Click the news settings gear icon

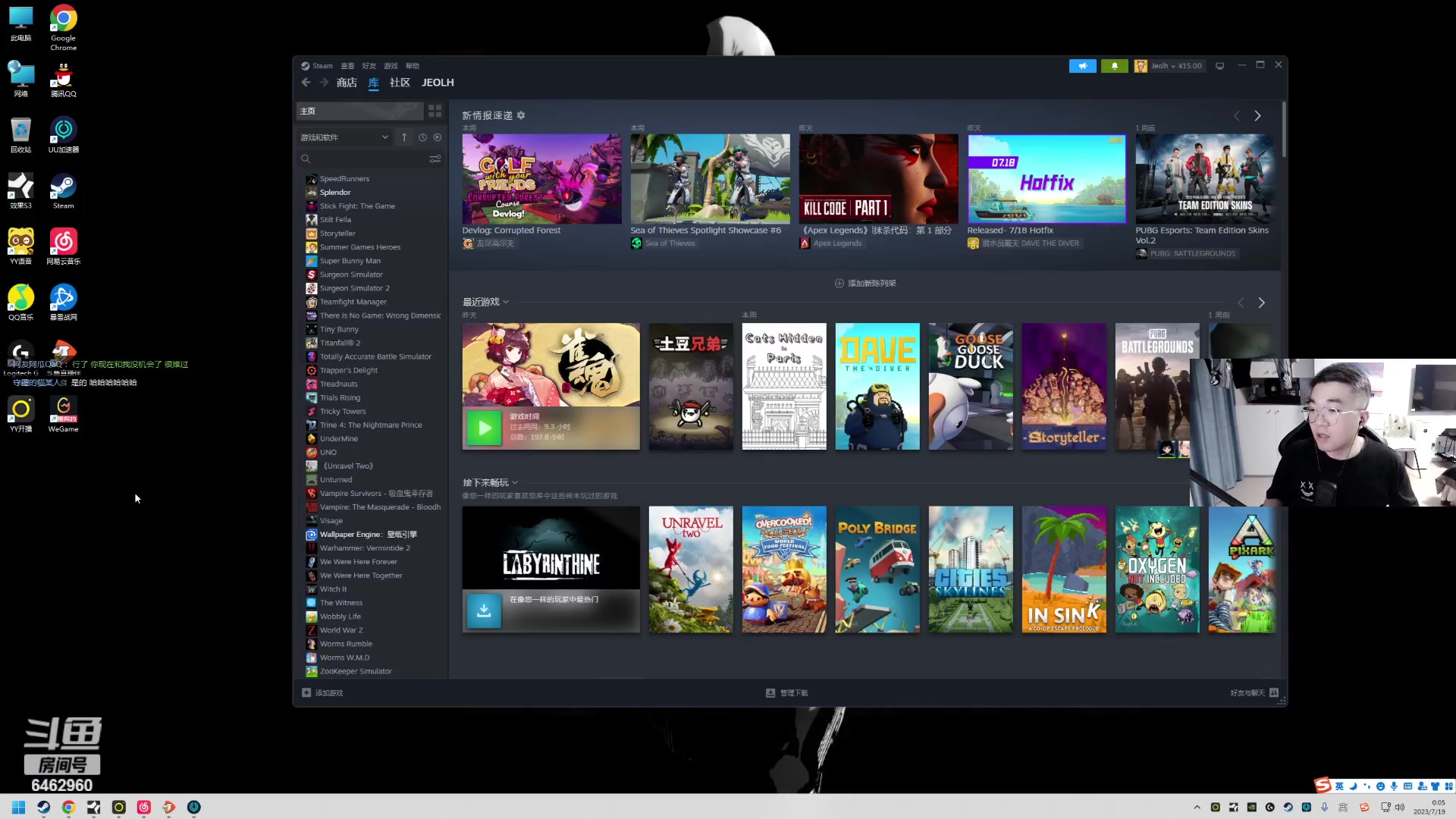point(521,115)
